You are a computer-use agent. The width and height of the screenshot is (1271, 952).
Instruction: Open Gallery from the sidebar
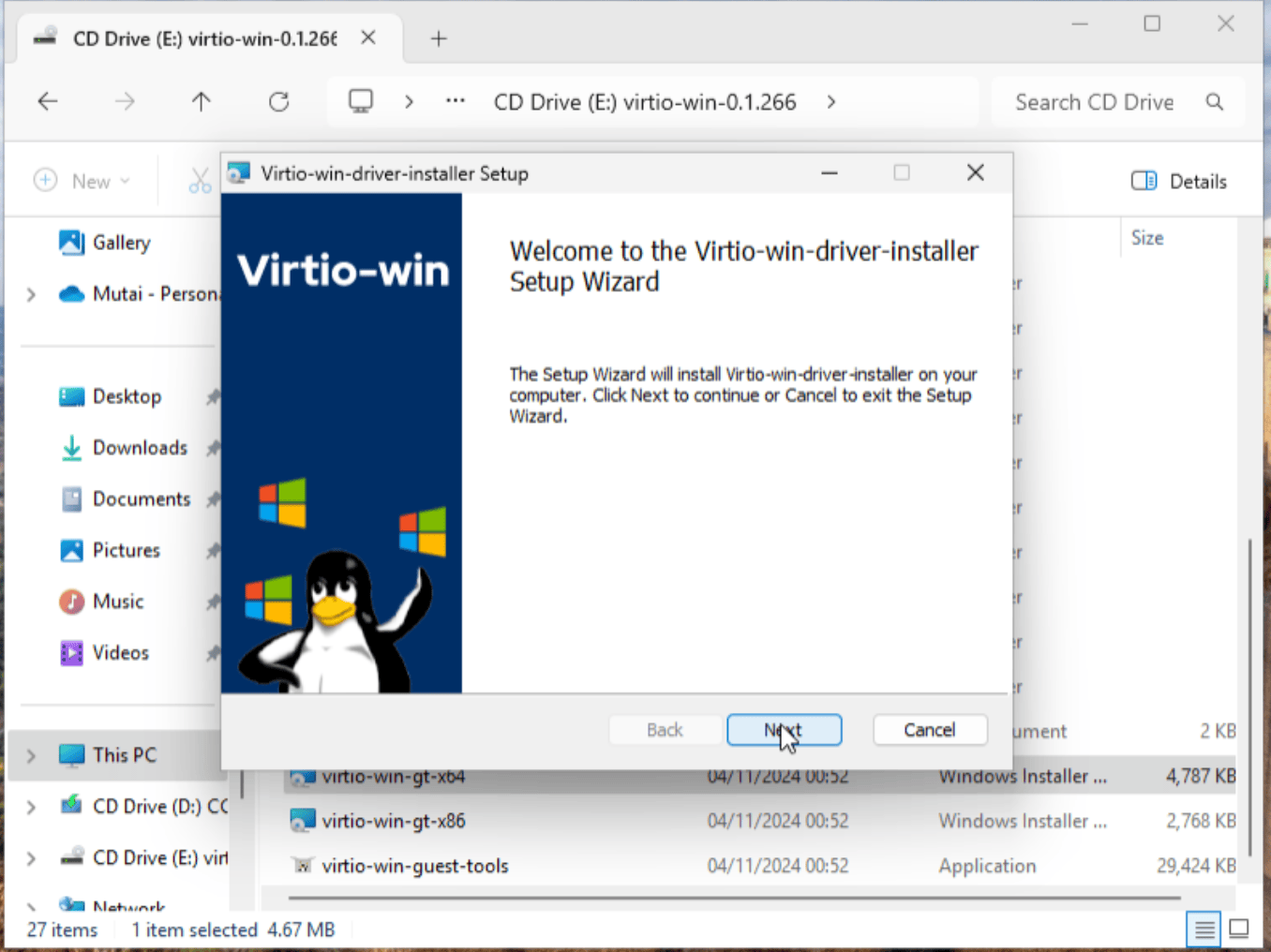pyautogui.click(x=122, y=242)
